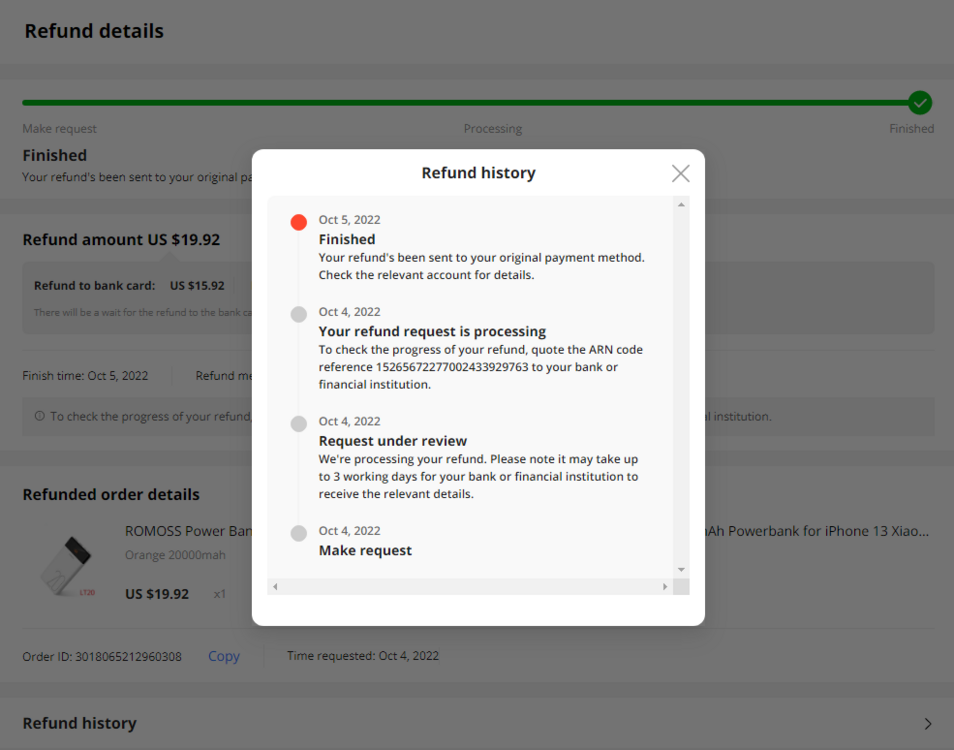
Task: Close the Refund history dialog
Action: pos(681,173)
